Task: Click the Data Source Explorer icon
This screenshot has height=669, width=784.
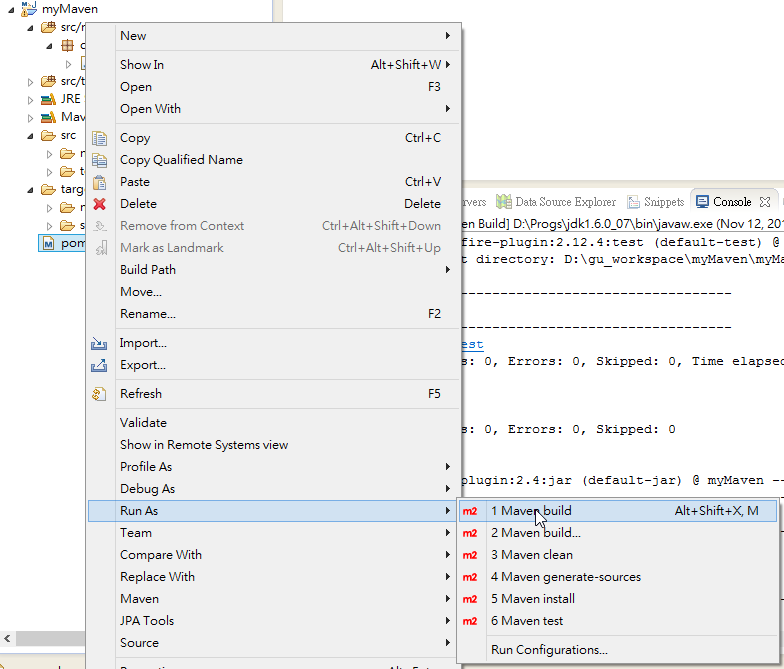Action: [x=504, y=202]
